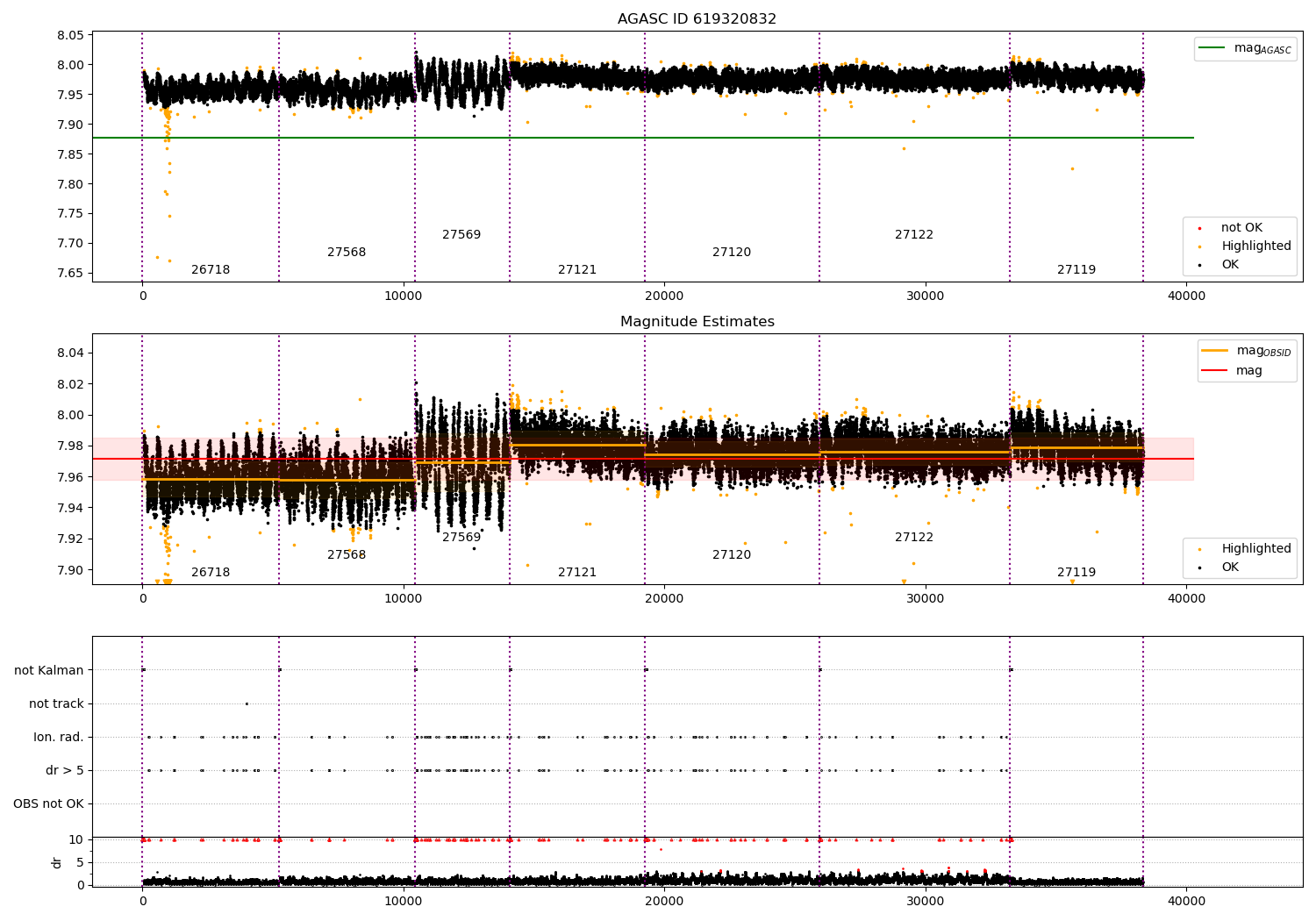Click the 8.02 y-axis tick label
The height and width of the screenshot is (921, 1316).
[x=70, y=384]
